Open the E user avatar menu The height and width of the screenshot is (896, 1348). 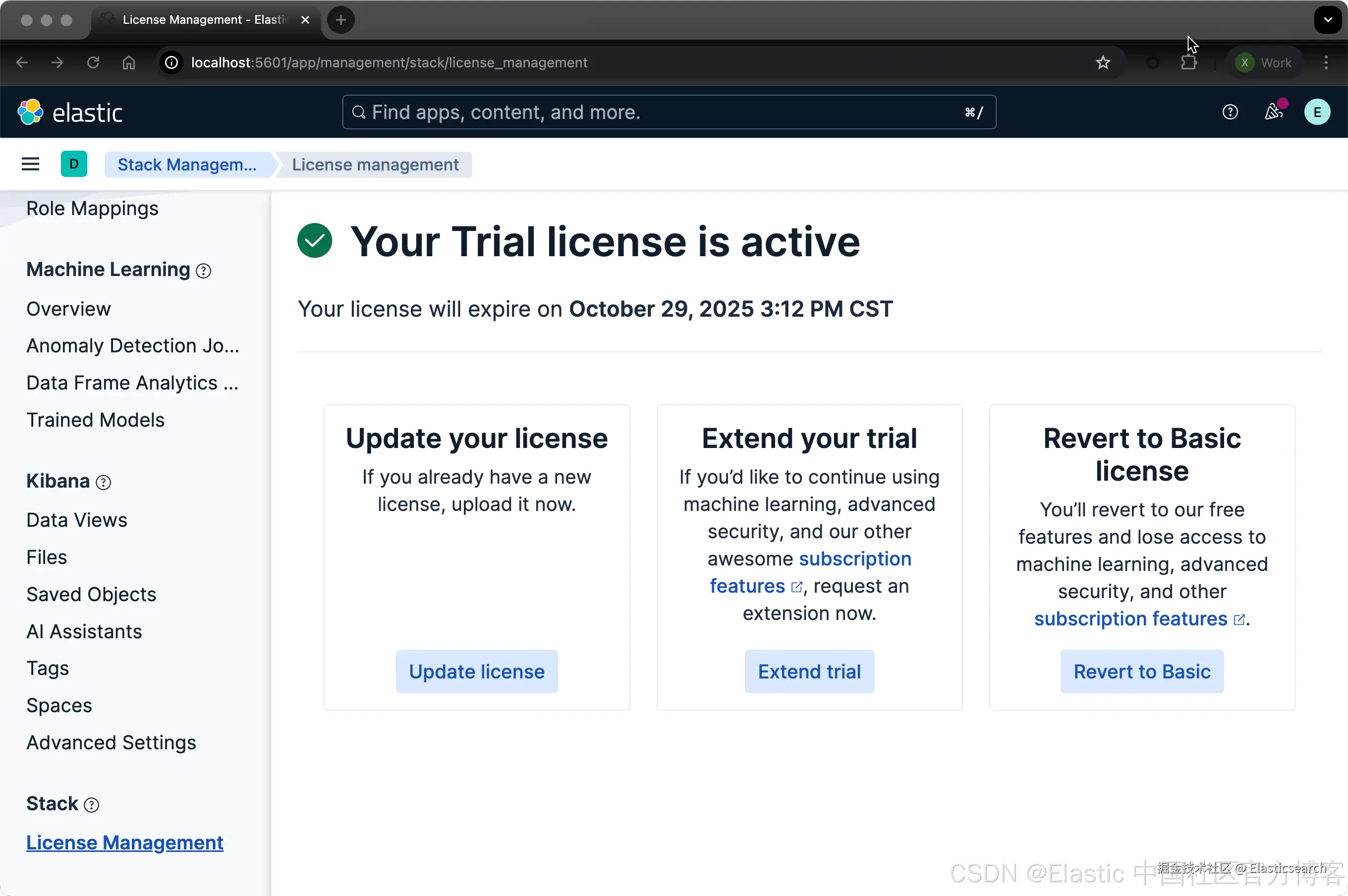tap(1317, 112)
